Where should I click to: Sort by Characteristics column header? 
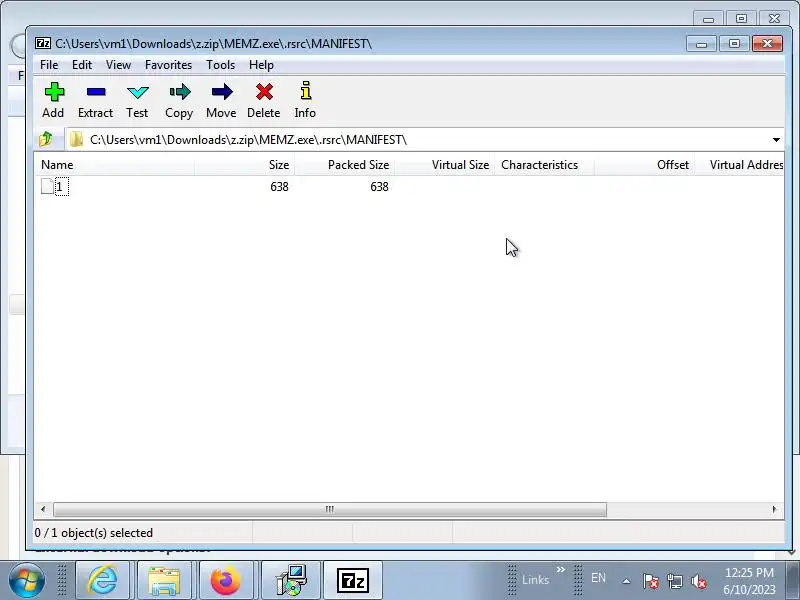544,165
